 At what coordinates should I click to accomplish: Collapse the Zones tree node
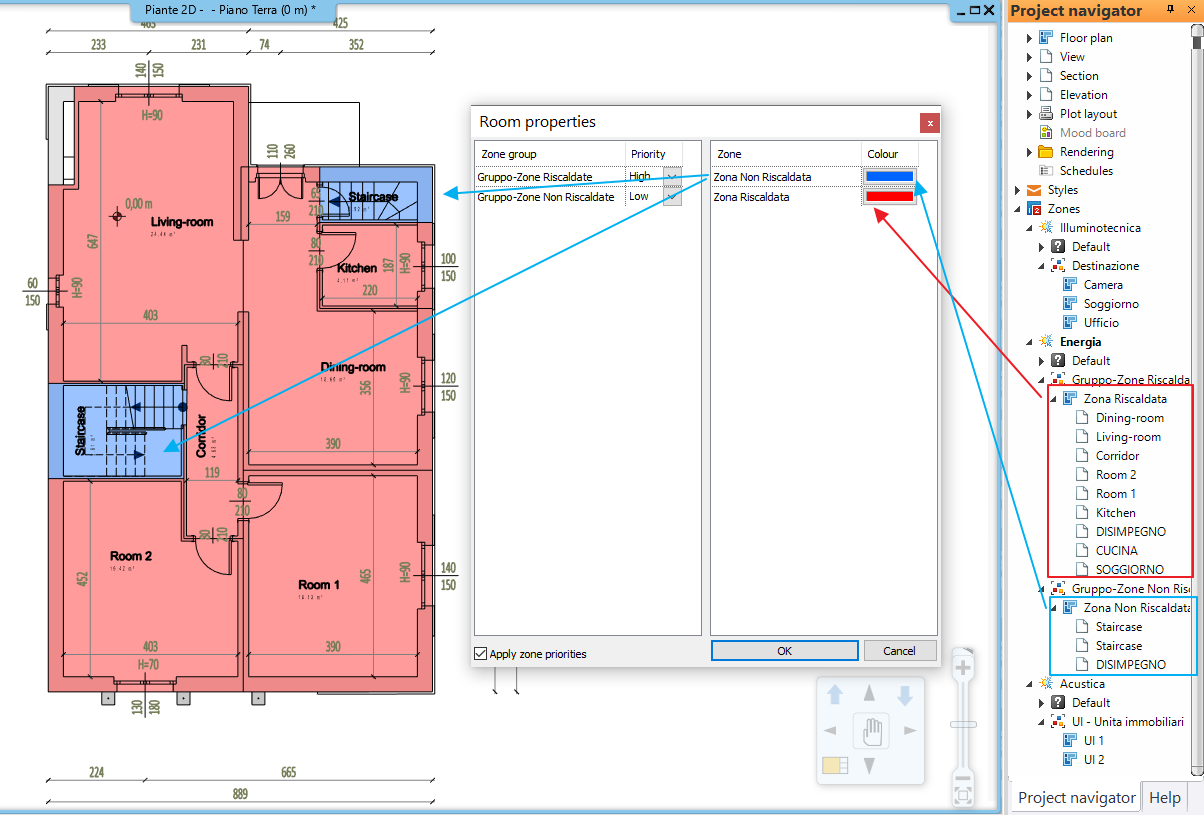coord(1018,209)
